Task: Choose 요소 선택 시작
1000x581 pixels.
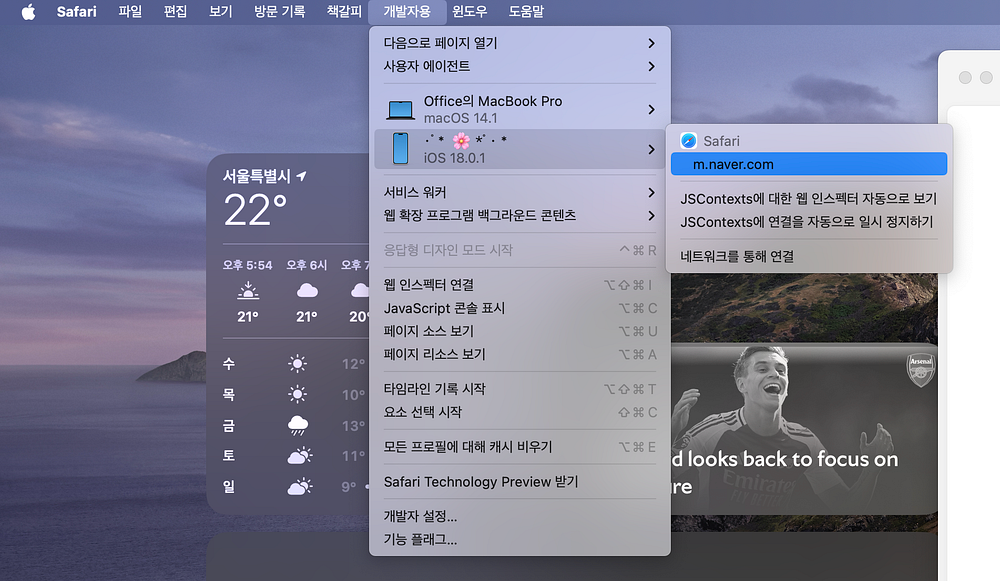Action: click(x=520, y=412)
